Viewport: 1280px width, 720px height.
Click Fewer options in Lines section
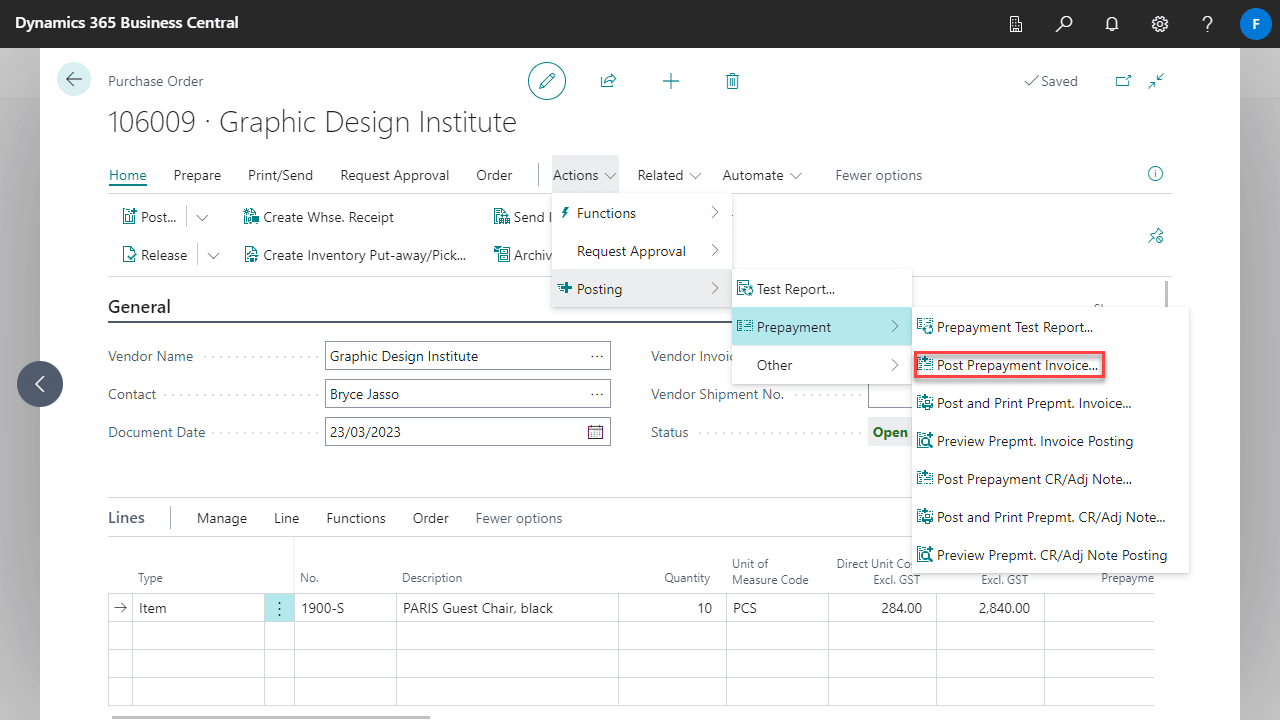(x=519, y=518)
